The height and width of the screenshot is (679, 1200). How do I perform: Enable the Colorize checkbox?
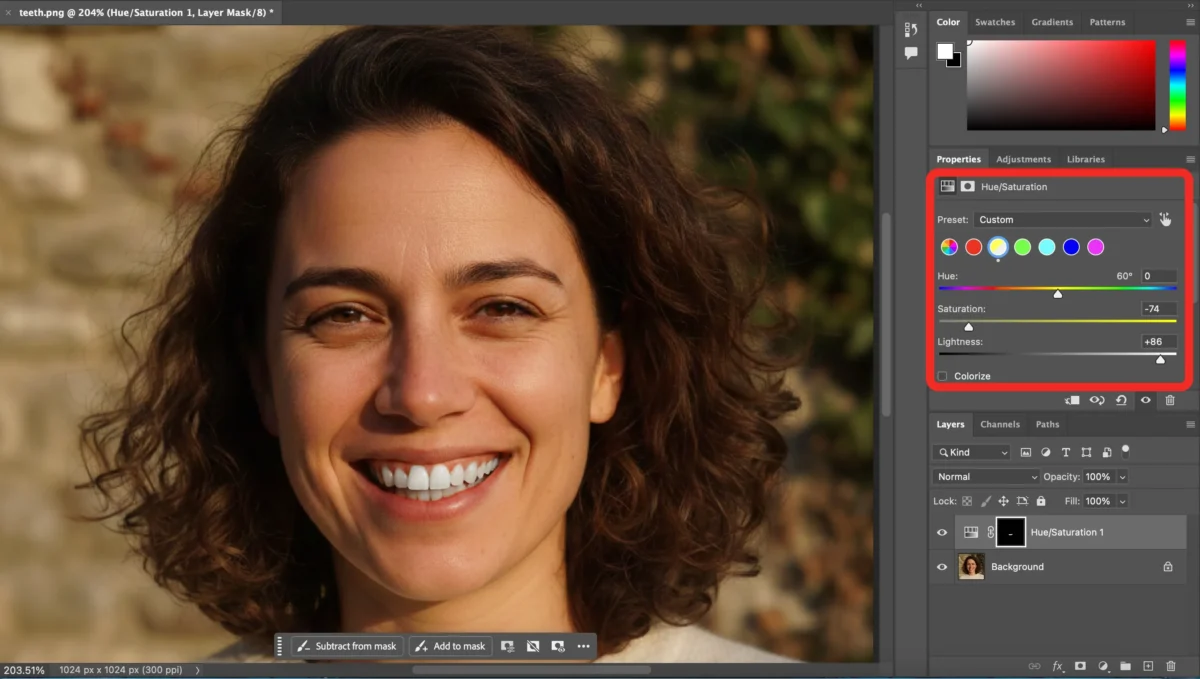[x=941, y=375]
